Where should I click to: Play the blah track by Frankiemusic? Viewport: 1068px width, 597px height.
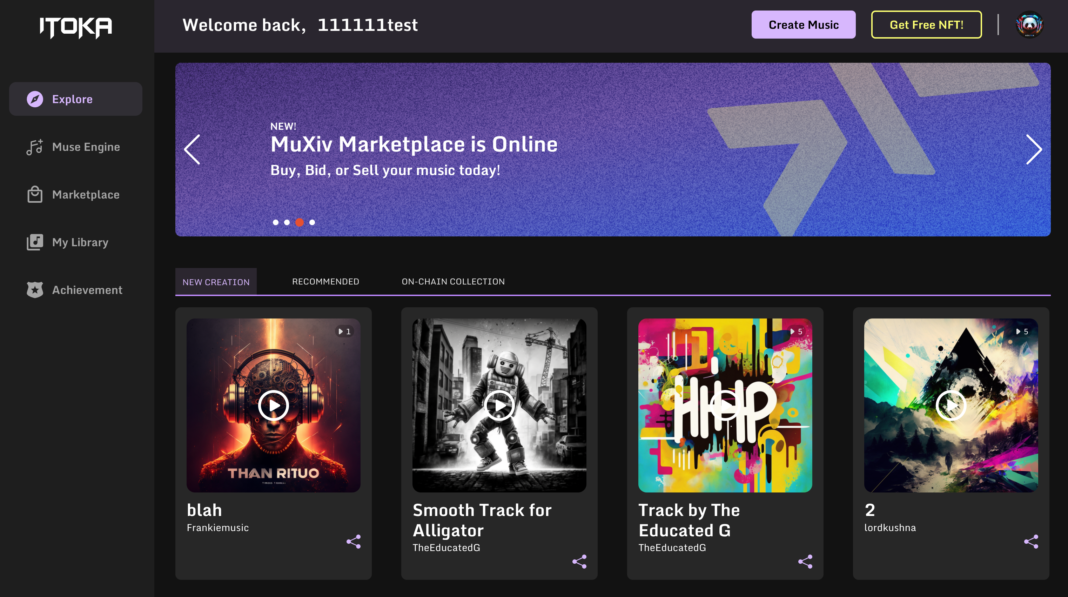[x=273, y=405]
